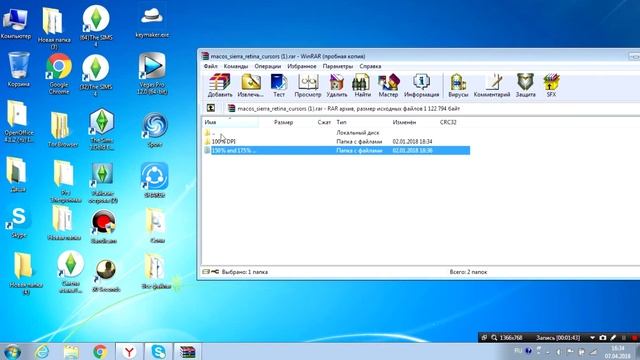This screenshot has width=640, height=360.
Task: Select the Новая папка (3) desktop folder
Action: click(x=54, y=28)
